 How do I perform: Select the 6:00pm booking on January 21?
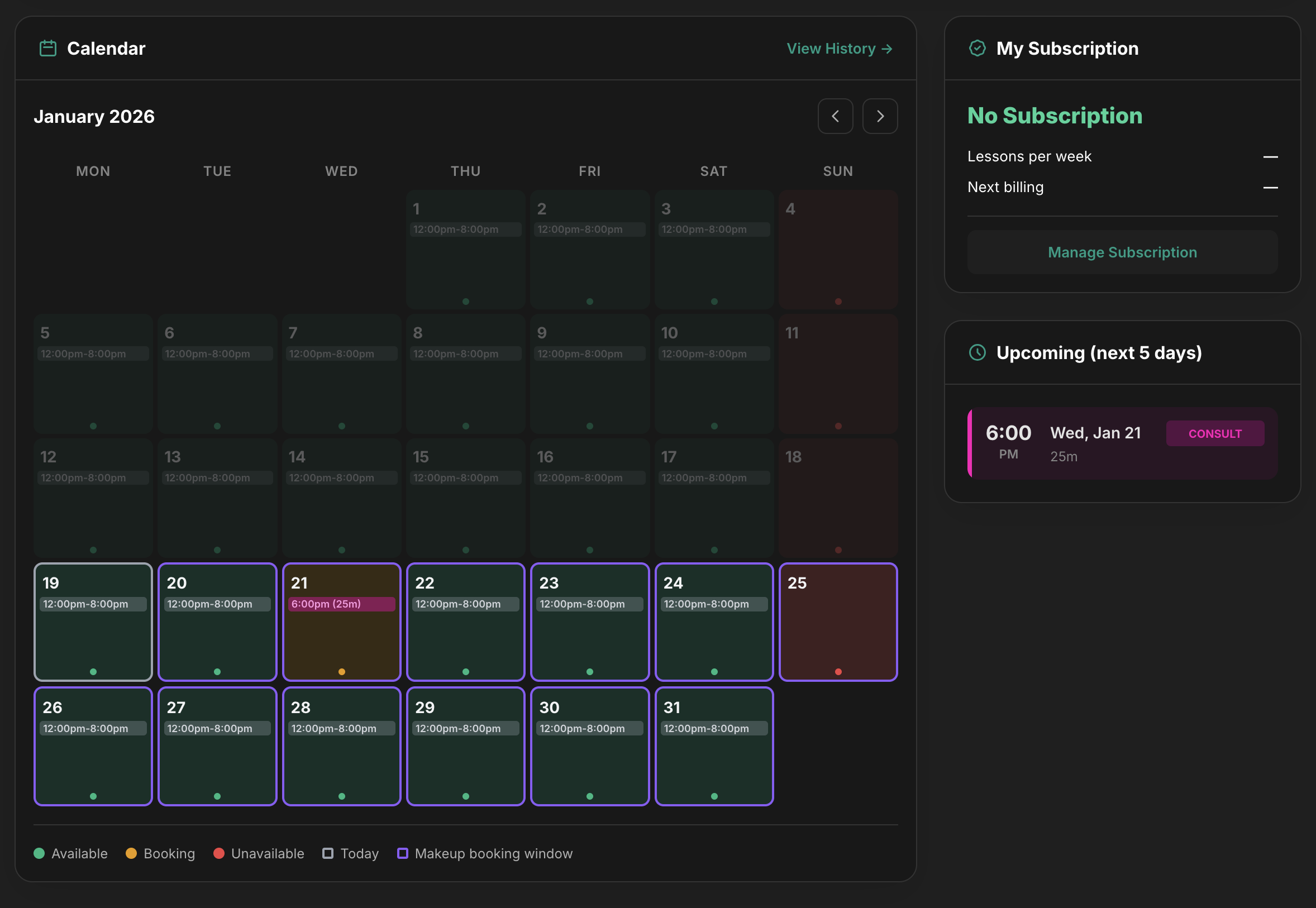[x=341, y=604]
